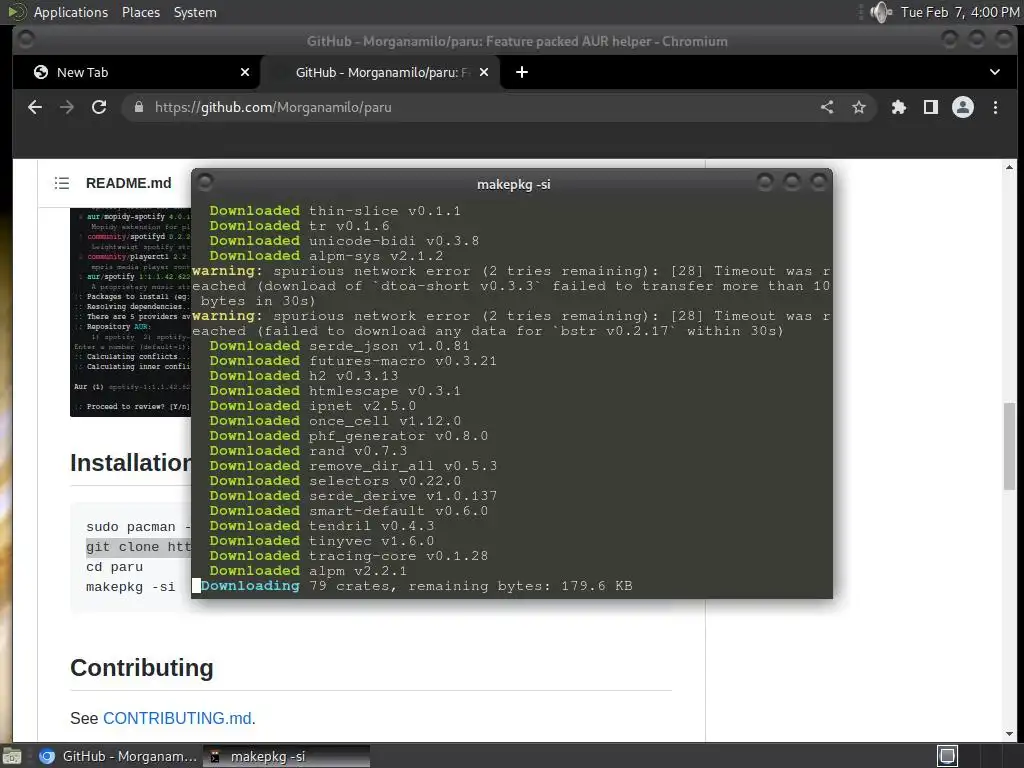Open the System menu

pyautogui.click(x=195, y=12)
